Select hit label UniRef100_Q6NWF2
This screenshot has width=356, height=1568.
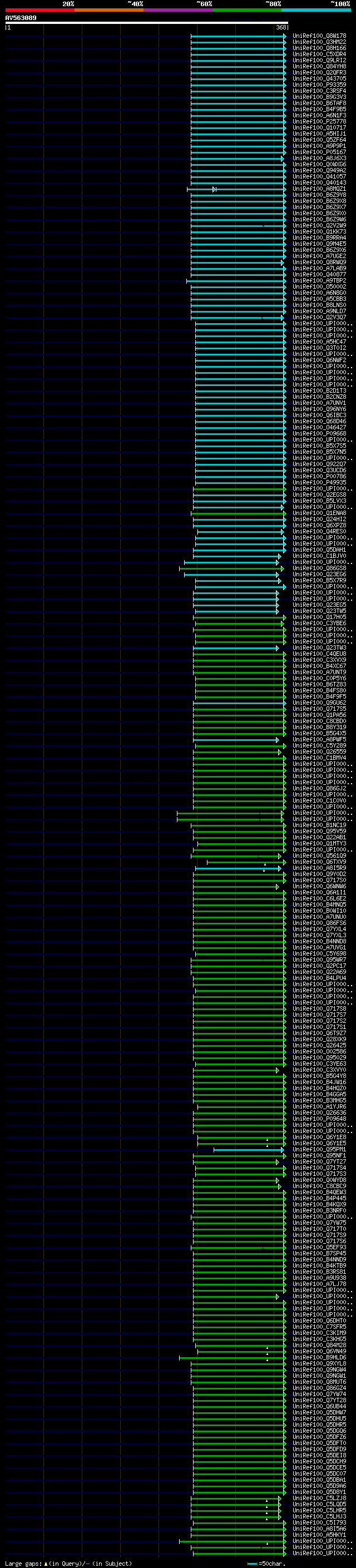point(319,360)
